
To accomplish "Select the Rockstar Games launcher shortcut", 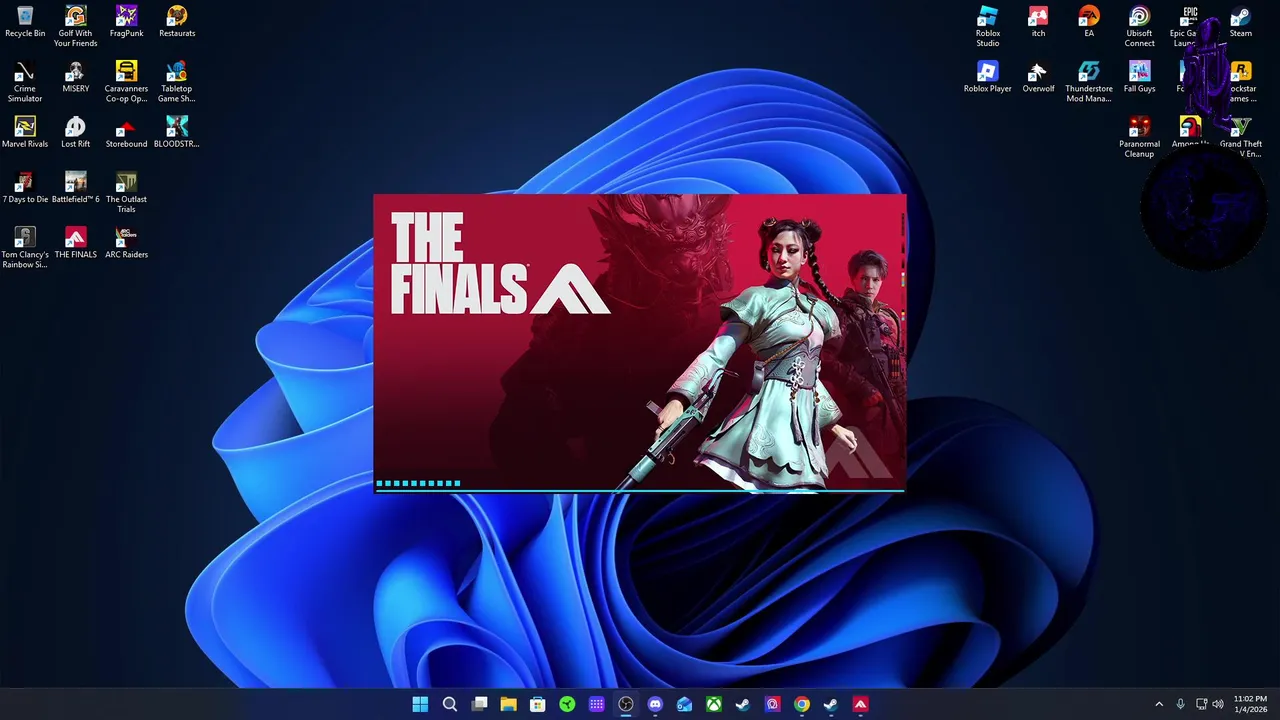I will click(1241, 82).
